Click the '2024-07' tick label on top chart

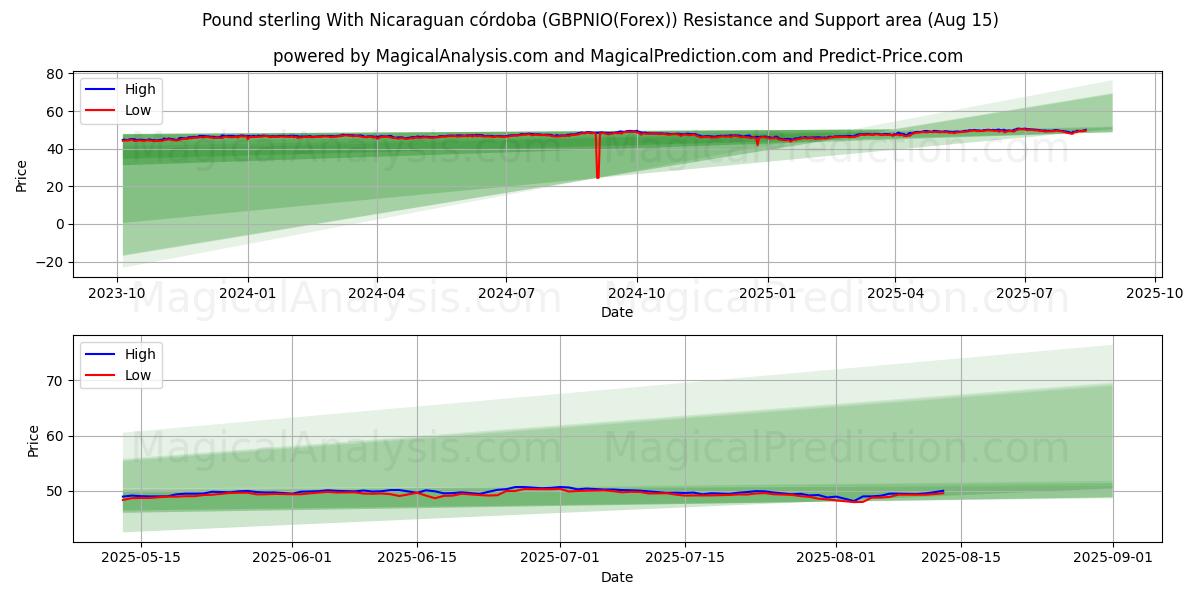tap(506, 294)
